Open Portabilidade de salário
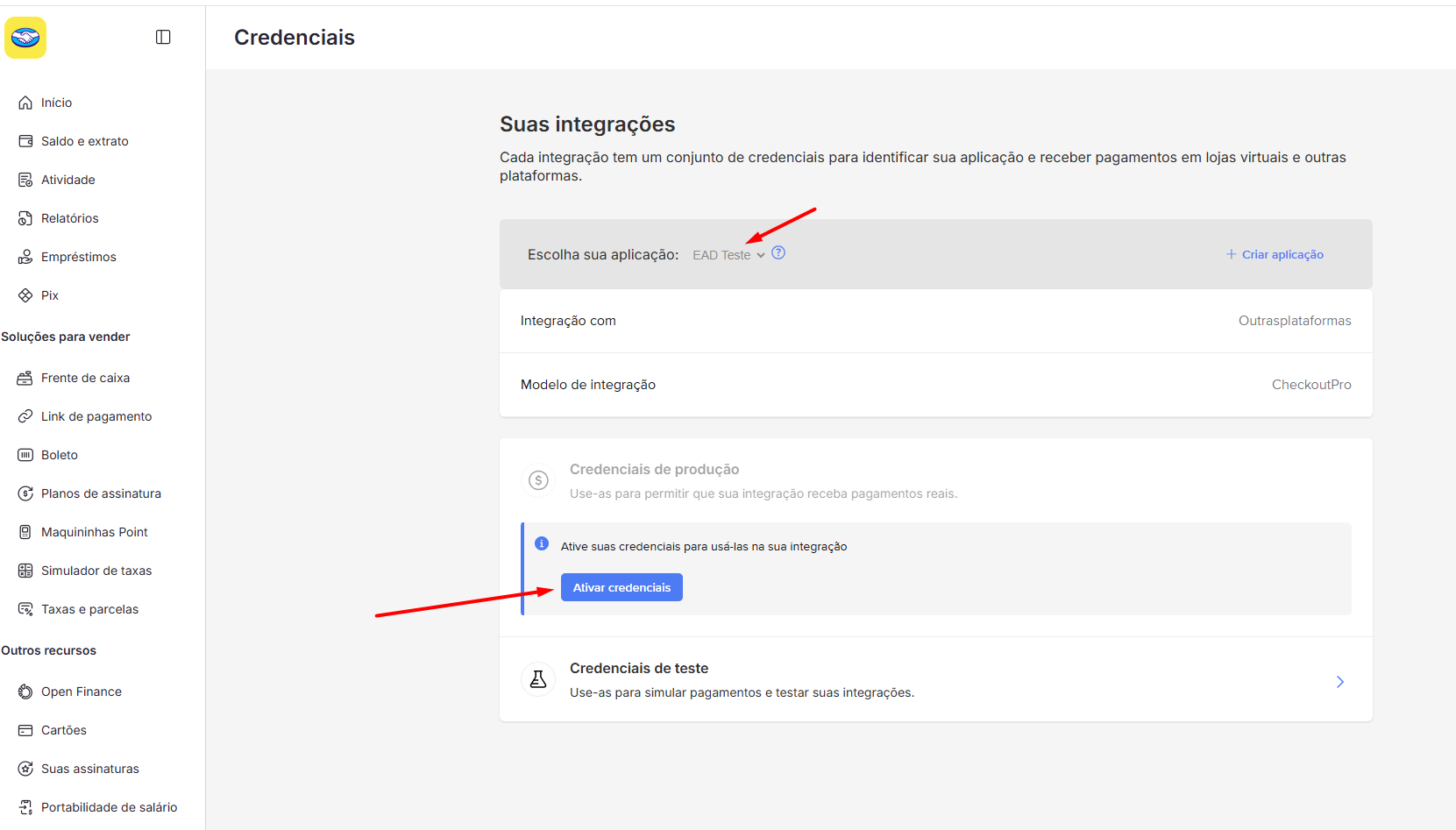Screen dimensions: 1456x830 [109, 807]
